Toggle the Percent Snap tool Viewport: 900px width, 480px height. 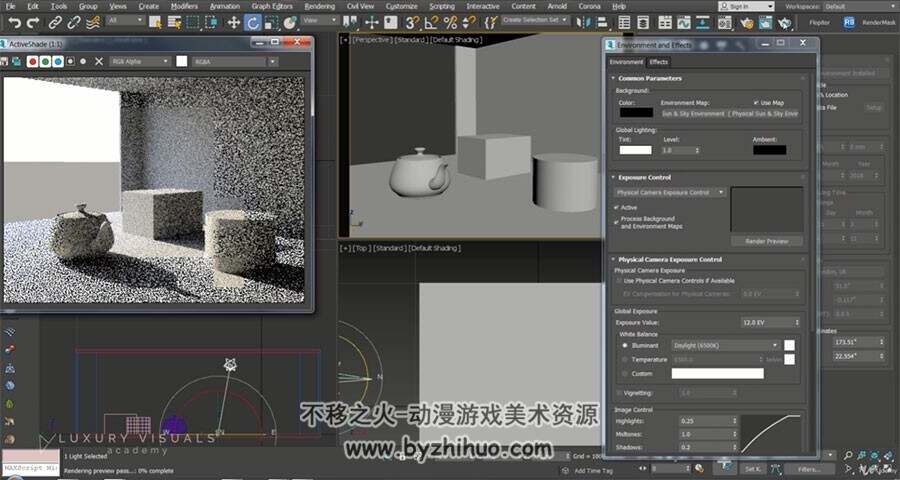pyautogui.click(x=451, y=22)
